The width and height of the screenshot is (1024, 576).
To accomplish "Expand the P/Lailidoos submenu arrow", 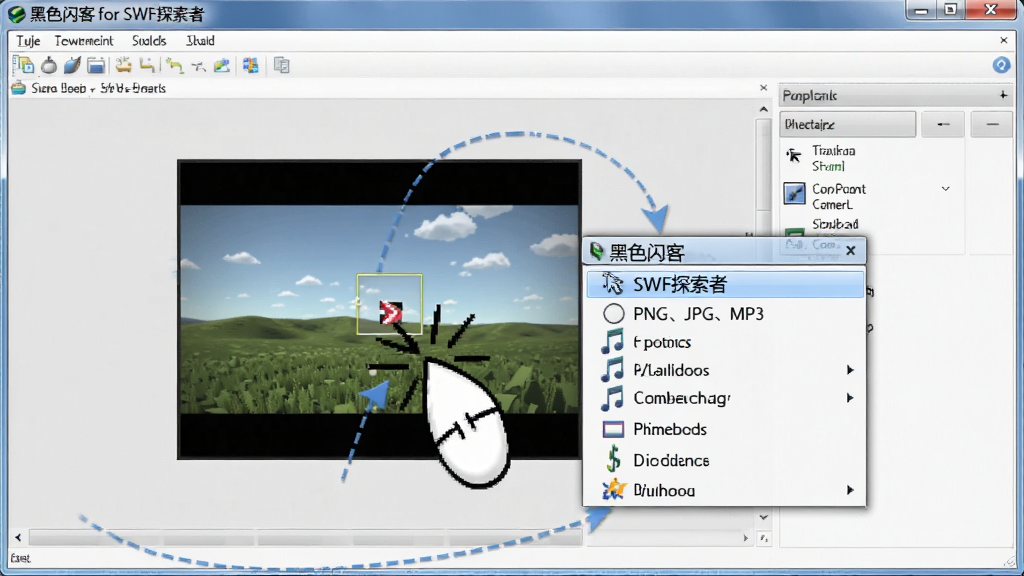I will point(850,370).
